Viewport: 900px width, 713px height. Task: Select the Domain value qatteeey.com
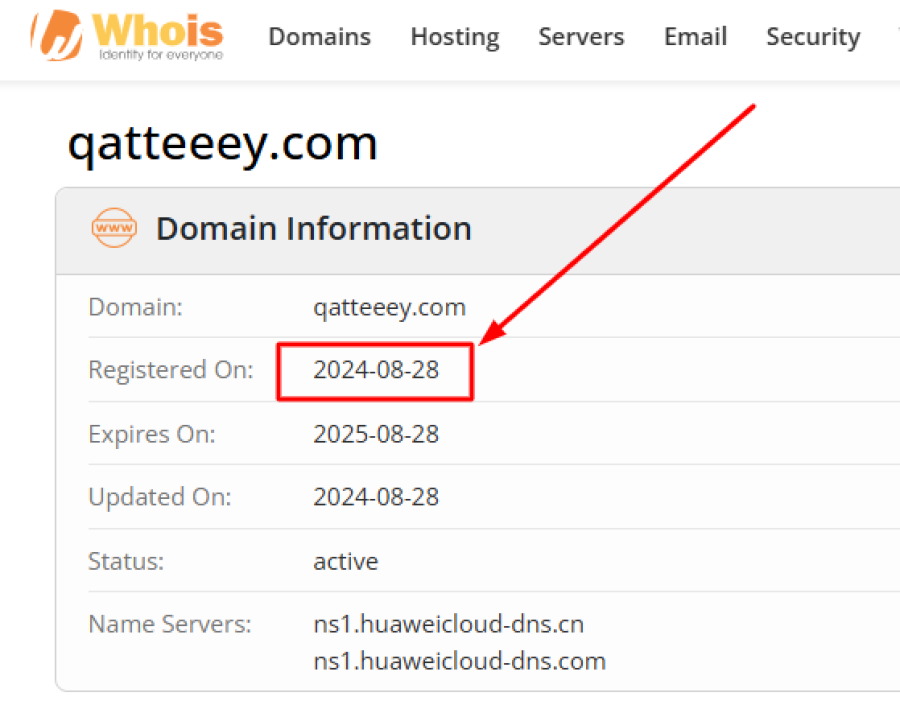click(x=389, y=307)
